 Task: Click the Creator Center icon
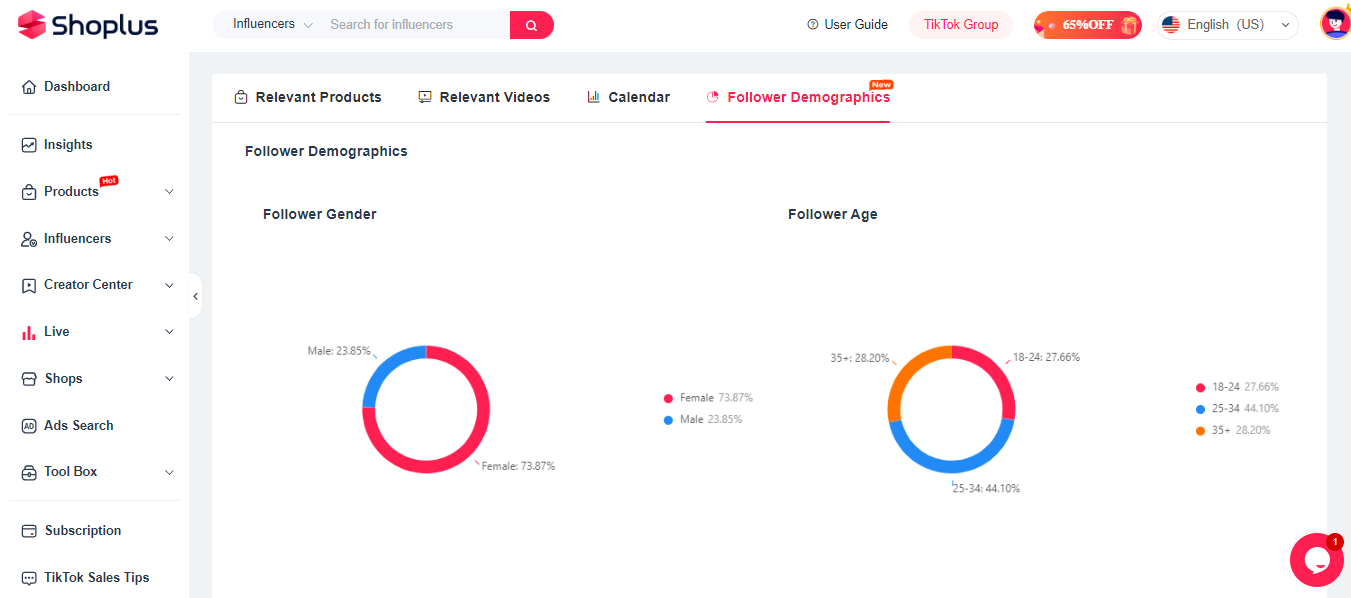coord(29,285)
